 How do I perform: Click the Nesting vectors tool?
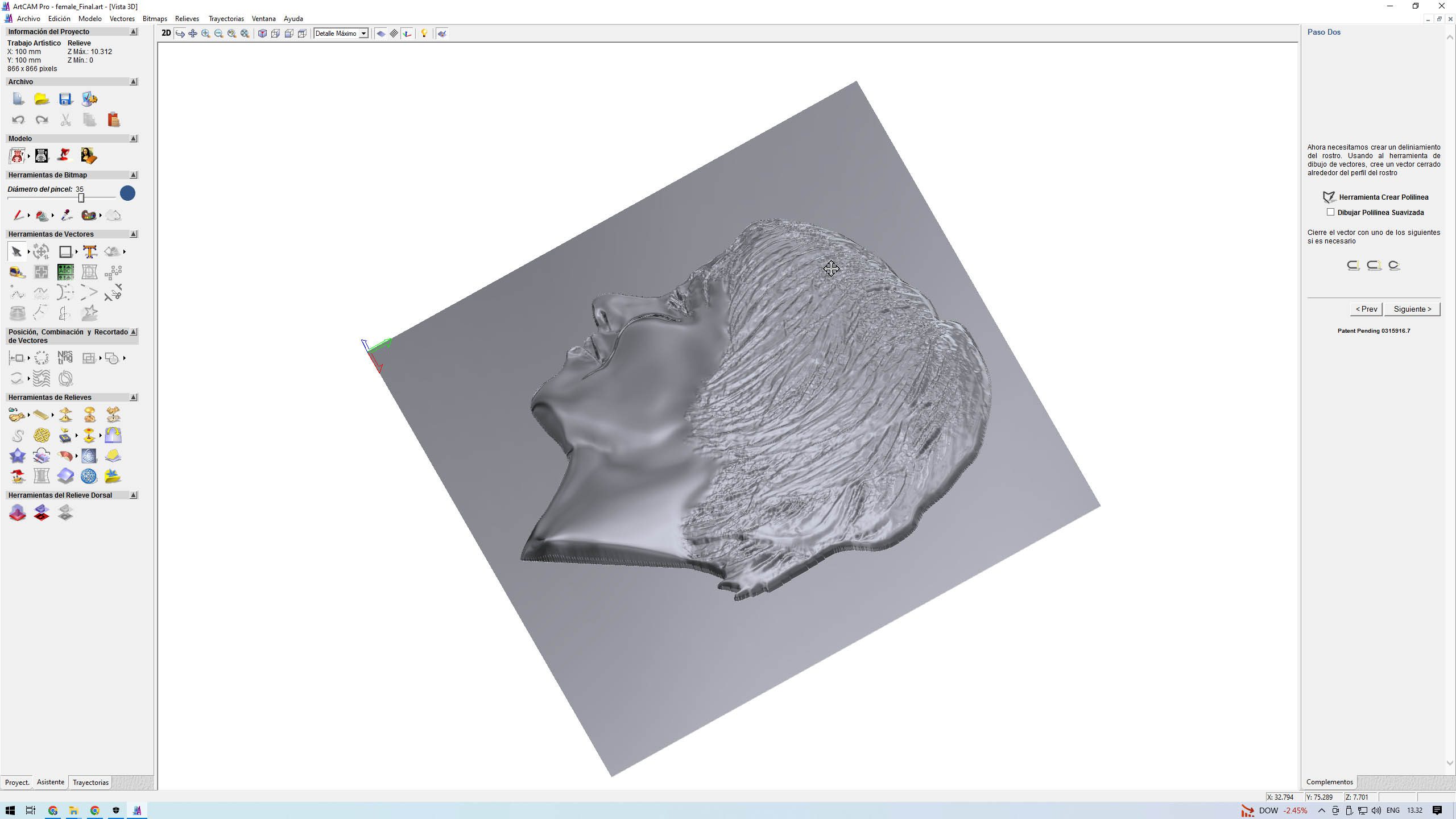[x=65, y=358]
